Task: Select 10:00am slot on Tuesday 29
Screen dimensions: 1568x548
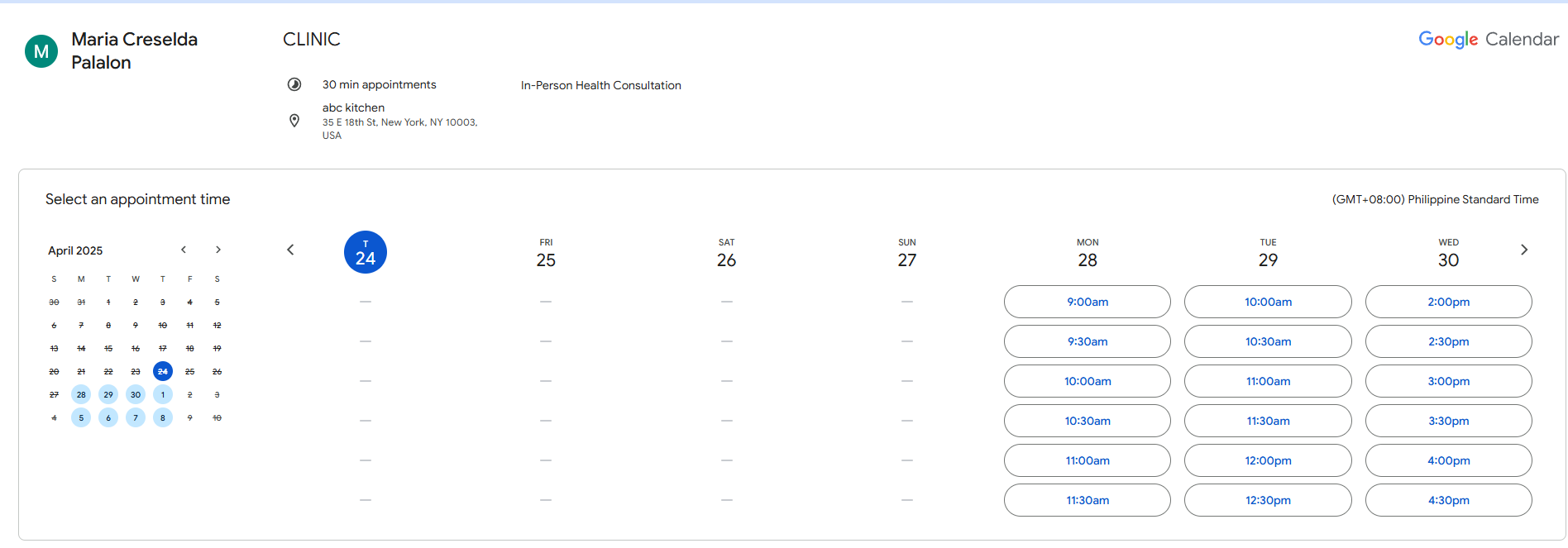Action: (1267, 302)
